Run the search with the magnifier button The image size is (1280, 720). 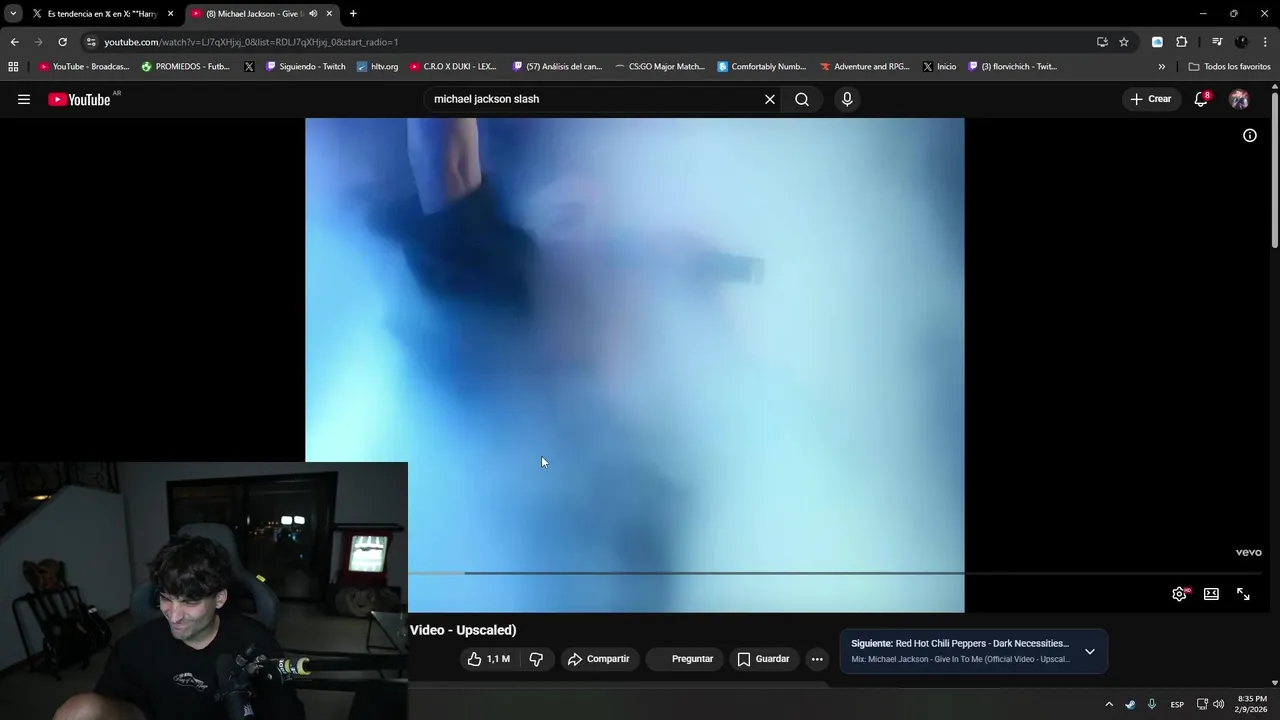click(x=802, y=99)
